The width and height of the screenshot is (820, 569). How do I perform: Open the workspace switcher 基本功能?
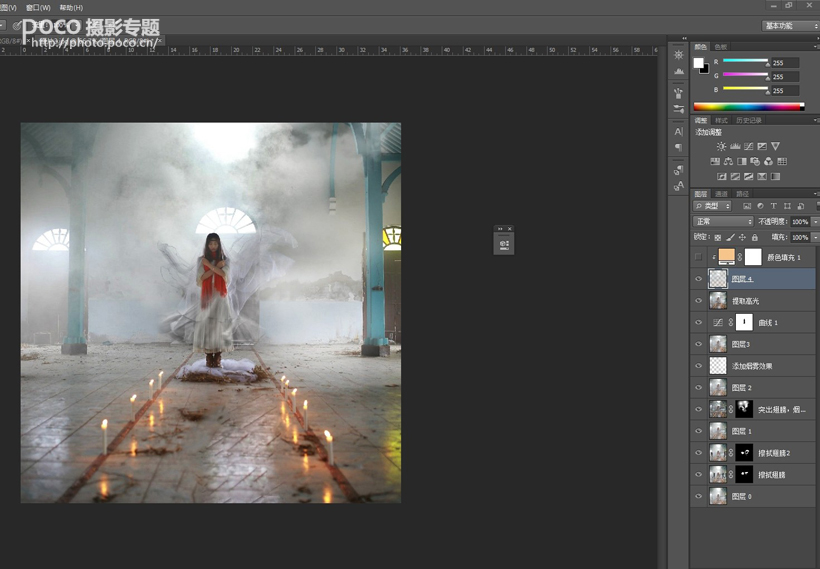[790, 26]
